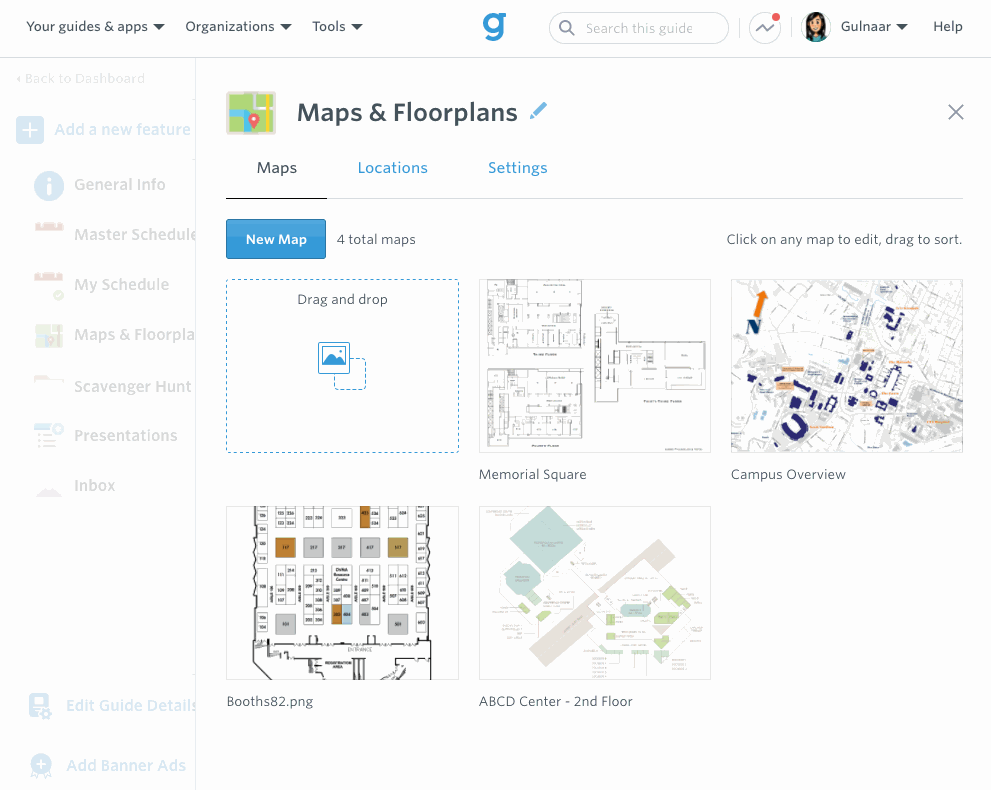Screen dimensions: 991x790
Task: Click the New Map button
Action: pos(276,239)
